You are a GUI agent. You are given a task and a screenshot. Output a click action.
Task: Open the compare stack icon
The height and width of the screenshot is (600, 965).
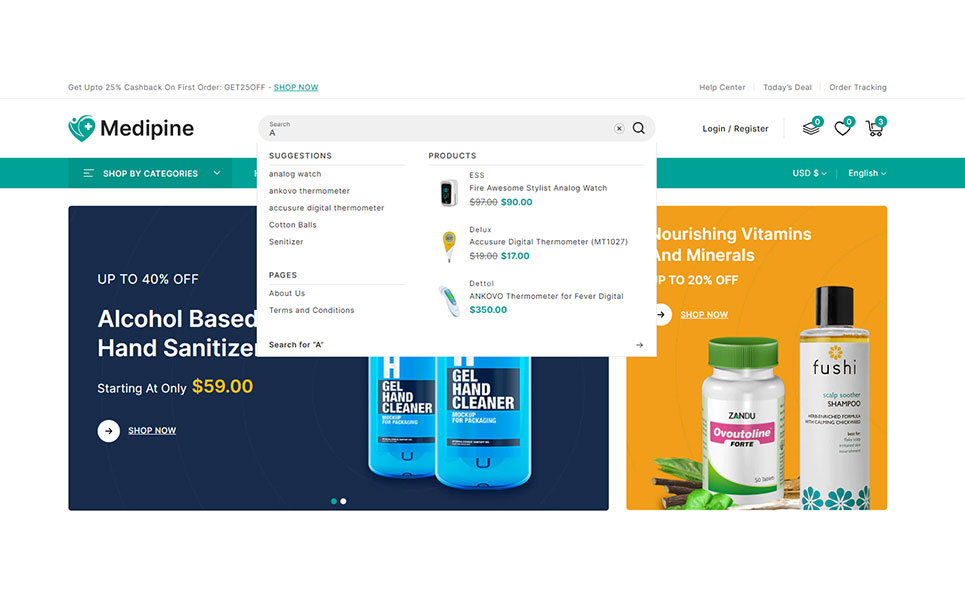point(811,127)
